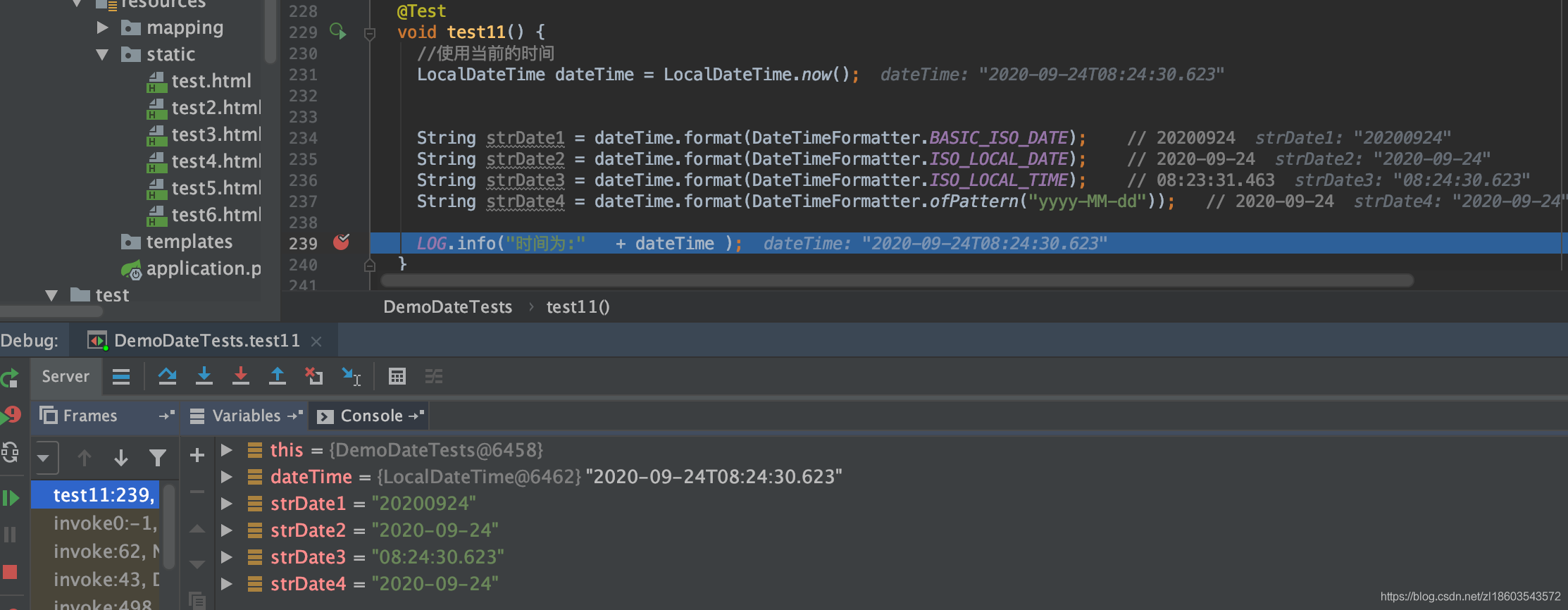Click the Step Out up-arrow icon
Screen dimensions: 1568x610
pos(278,376)
